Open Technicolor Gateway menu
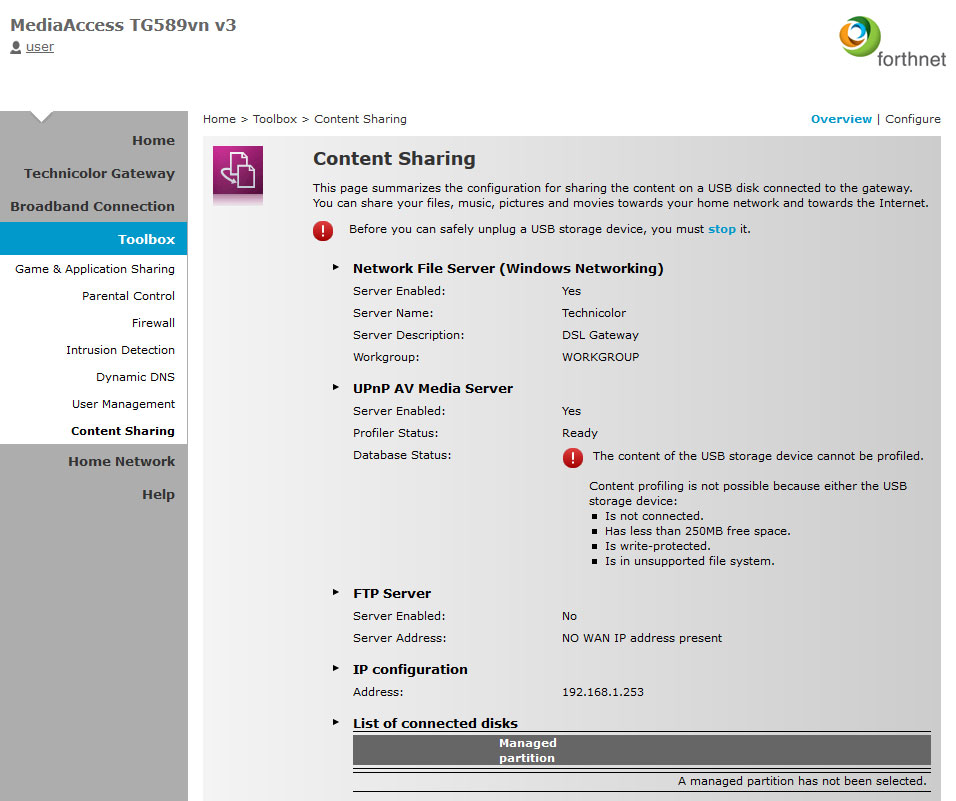 point(99,173)
